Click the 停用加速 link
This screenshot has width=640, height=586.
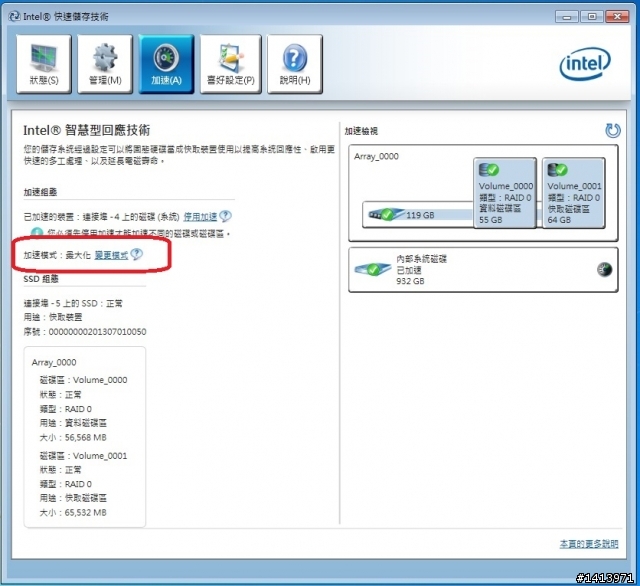[x=200, y=216]
